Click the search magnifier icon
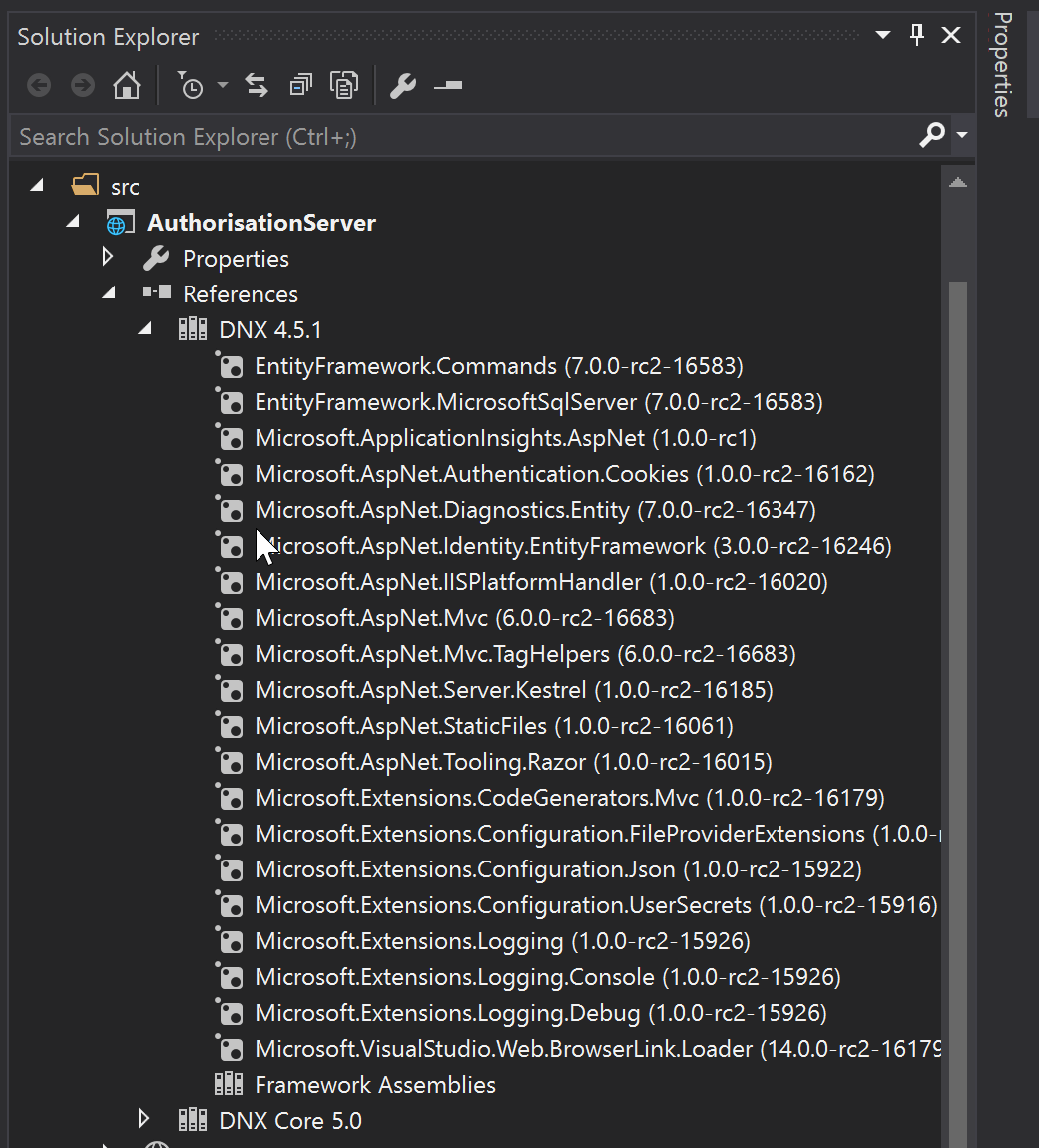Viewport: 1039px width, 1148px height. [932, 136]
